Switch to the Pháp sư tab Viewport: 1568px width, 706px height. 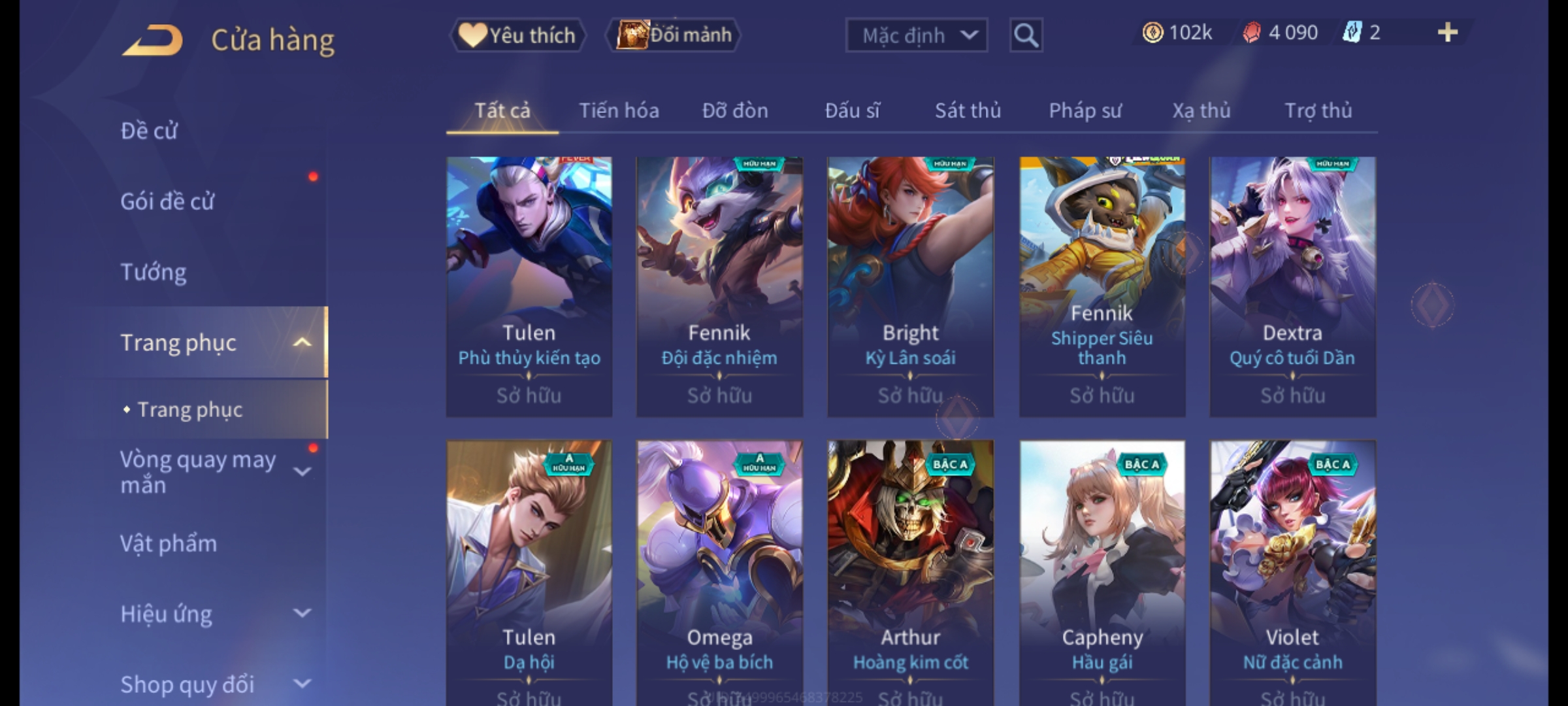(x=1085, y=110)
